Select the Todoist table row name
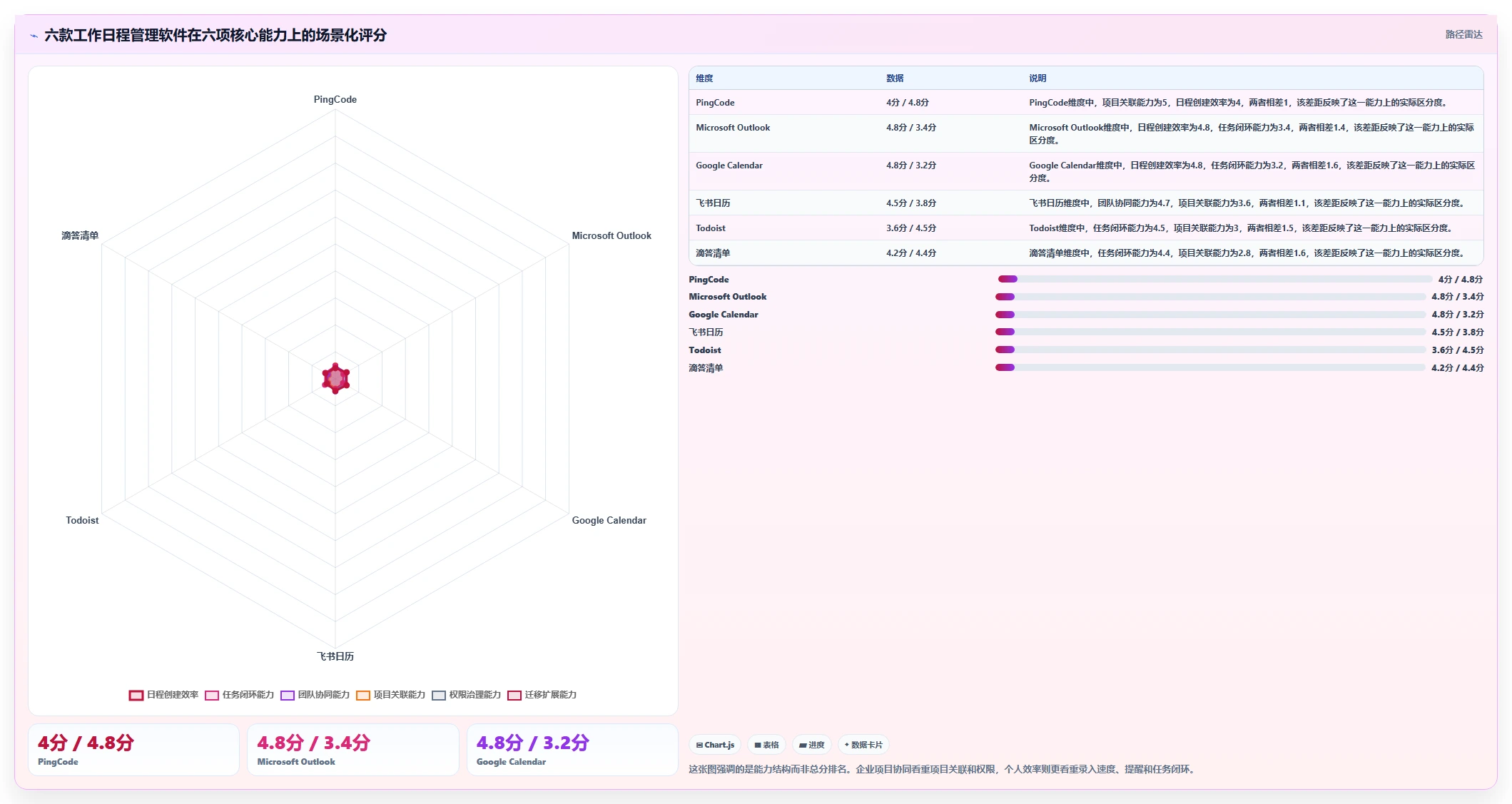 [x=711, y=228]
